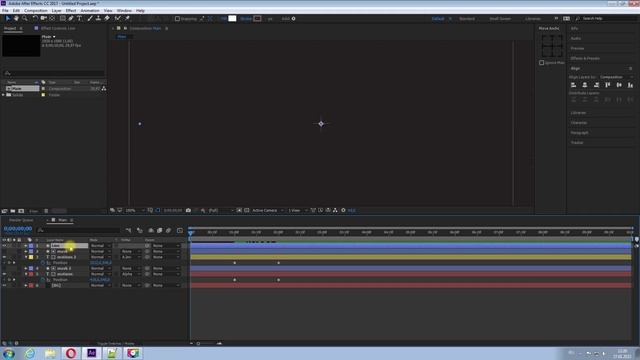Select the Clone Stamp tool
The height and width of the screenshot is (360, 640).
98,18
